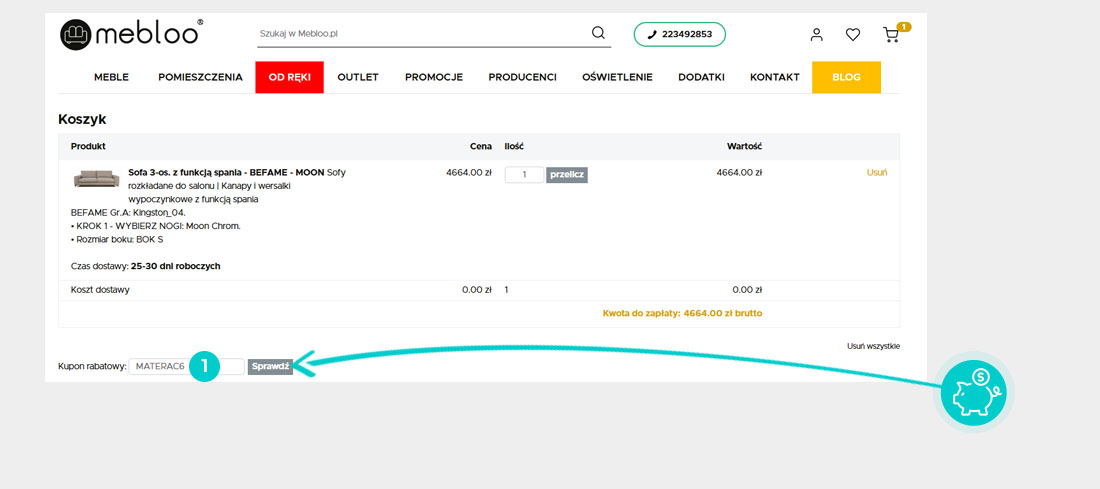Click the Rozmiar boku: BOK S text
Screen dimensions: 1100x489
click(117, 240)
